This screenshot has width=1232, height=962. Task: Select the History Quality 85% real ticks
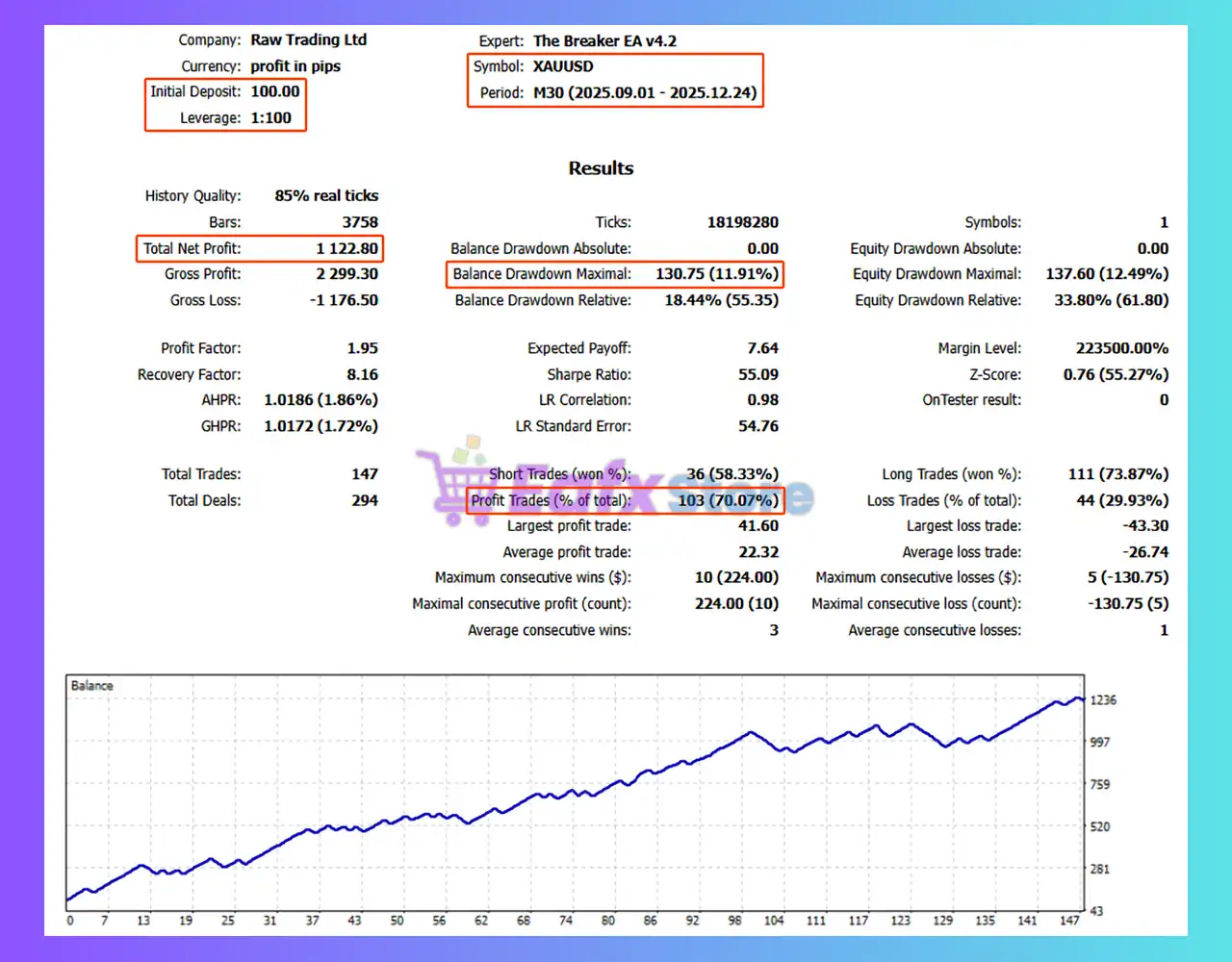[326, 195]
